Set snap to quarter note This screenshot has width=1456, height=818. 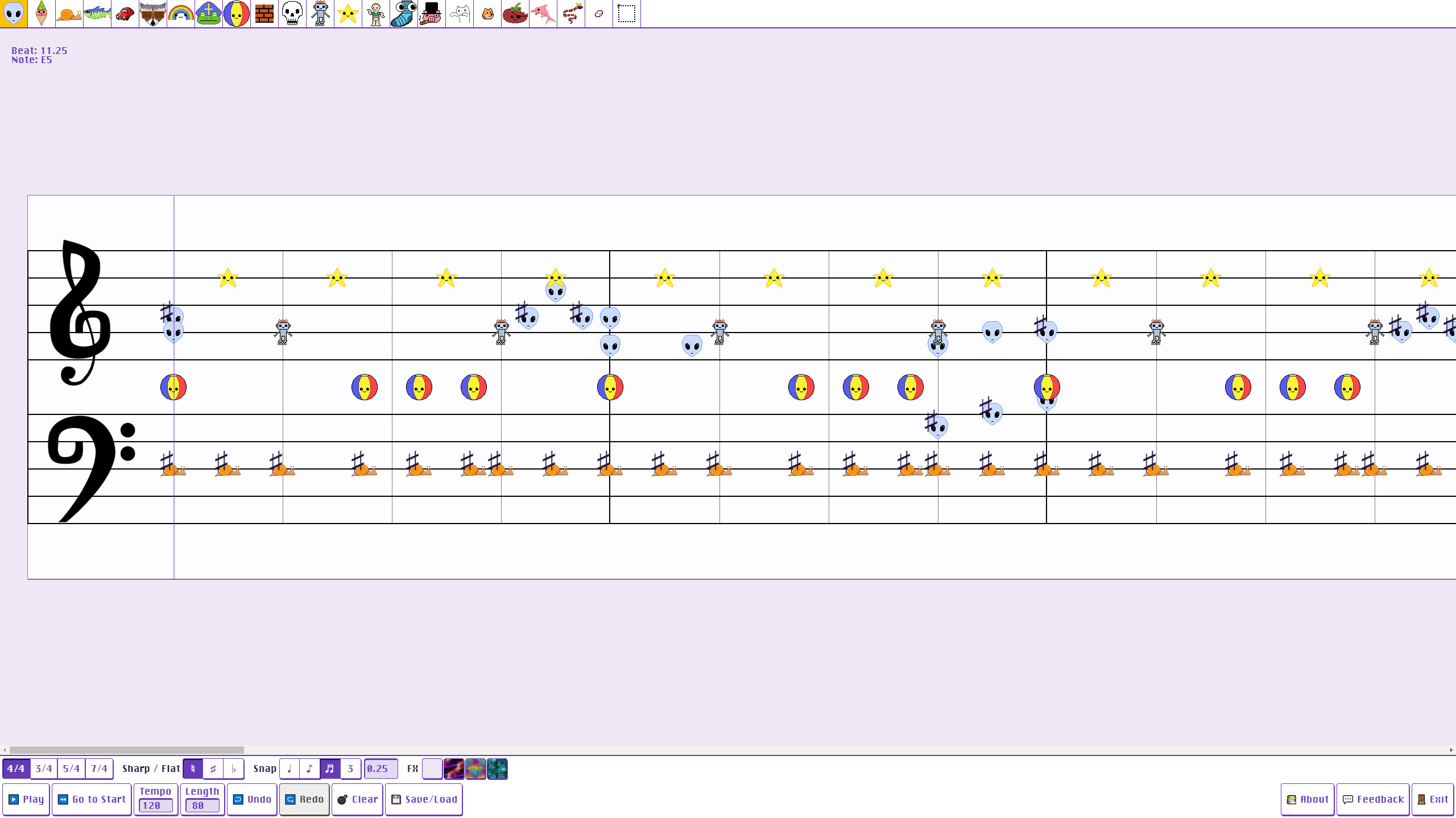289,769
